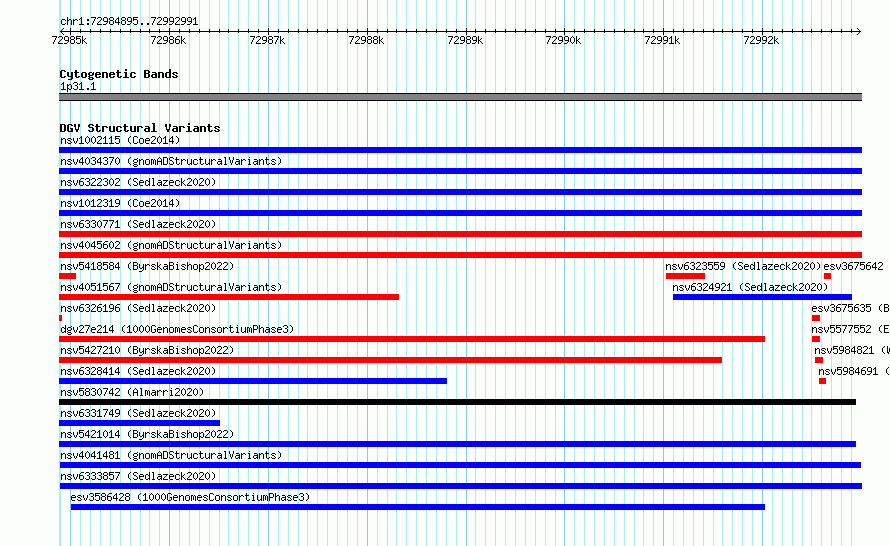Select the red bar under nsv5427210

pyautogui.click(x=391, y=360)
